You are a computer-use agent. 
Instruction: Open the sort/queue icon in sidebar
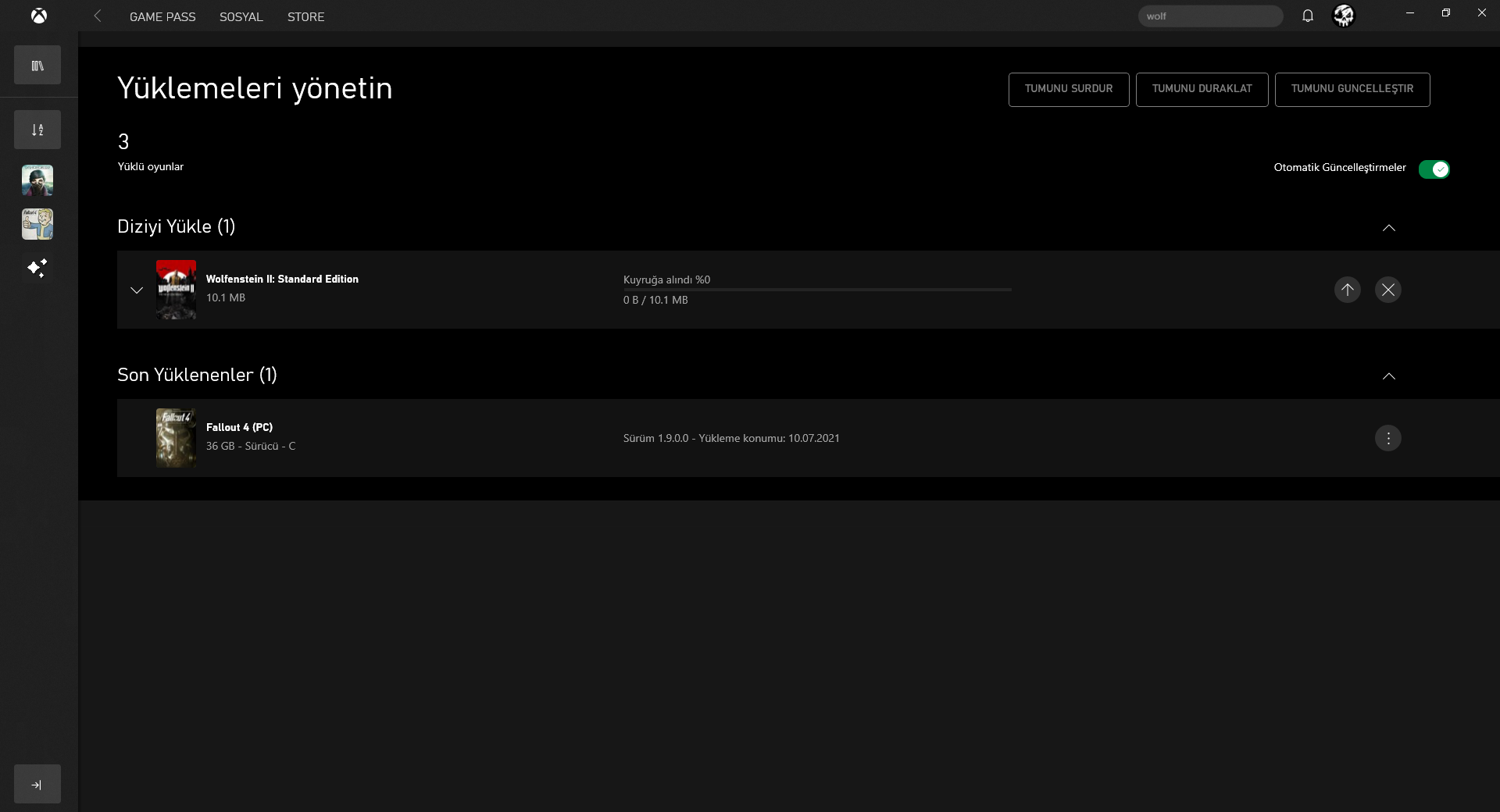coord(37,130)
